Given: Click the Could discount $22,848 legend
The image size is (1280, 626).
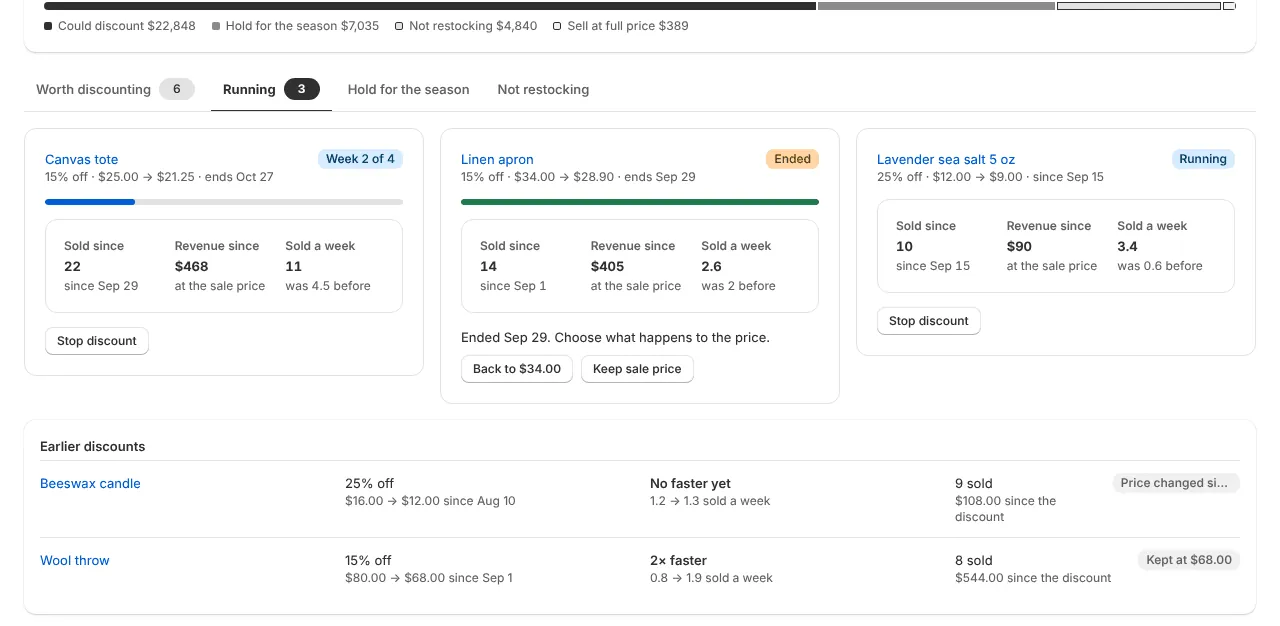Looking at the screenshot, I should click(120, 26).
